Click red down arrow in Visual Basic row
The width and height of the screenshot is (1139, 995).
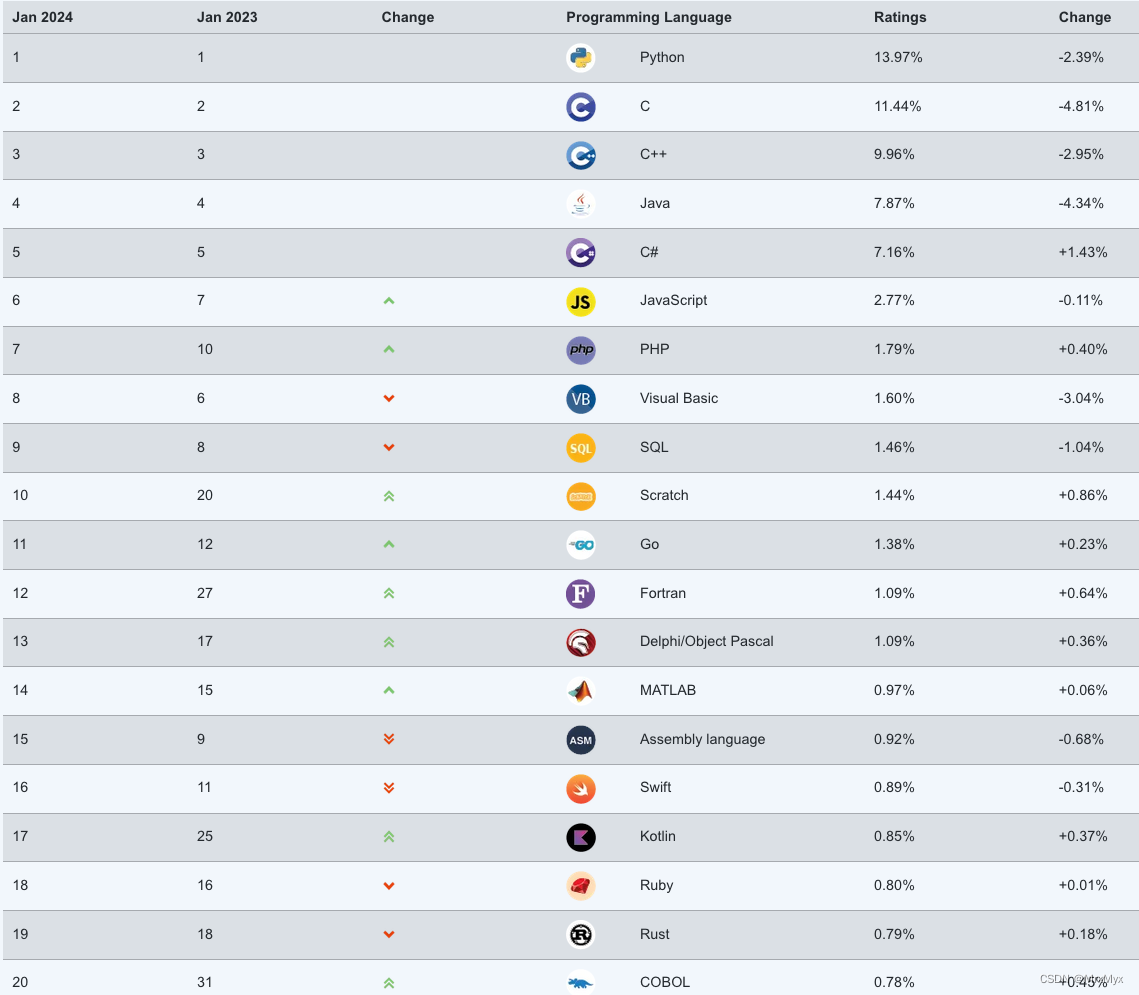coord(389,398)
